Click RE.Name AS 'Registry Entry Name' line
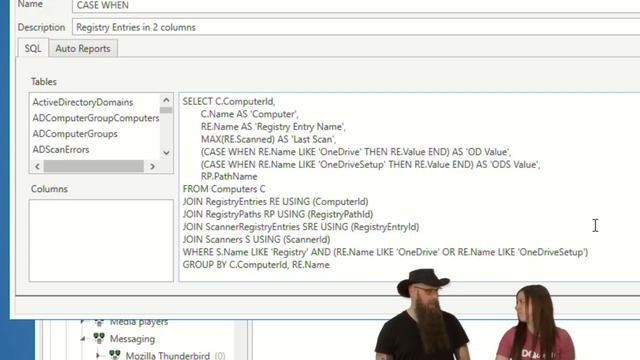Viewport: 640px width, 360px height. (273, 127)
